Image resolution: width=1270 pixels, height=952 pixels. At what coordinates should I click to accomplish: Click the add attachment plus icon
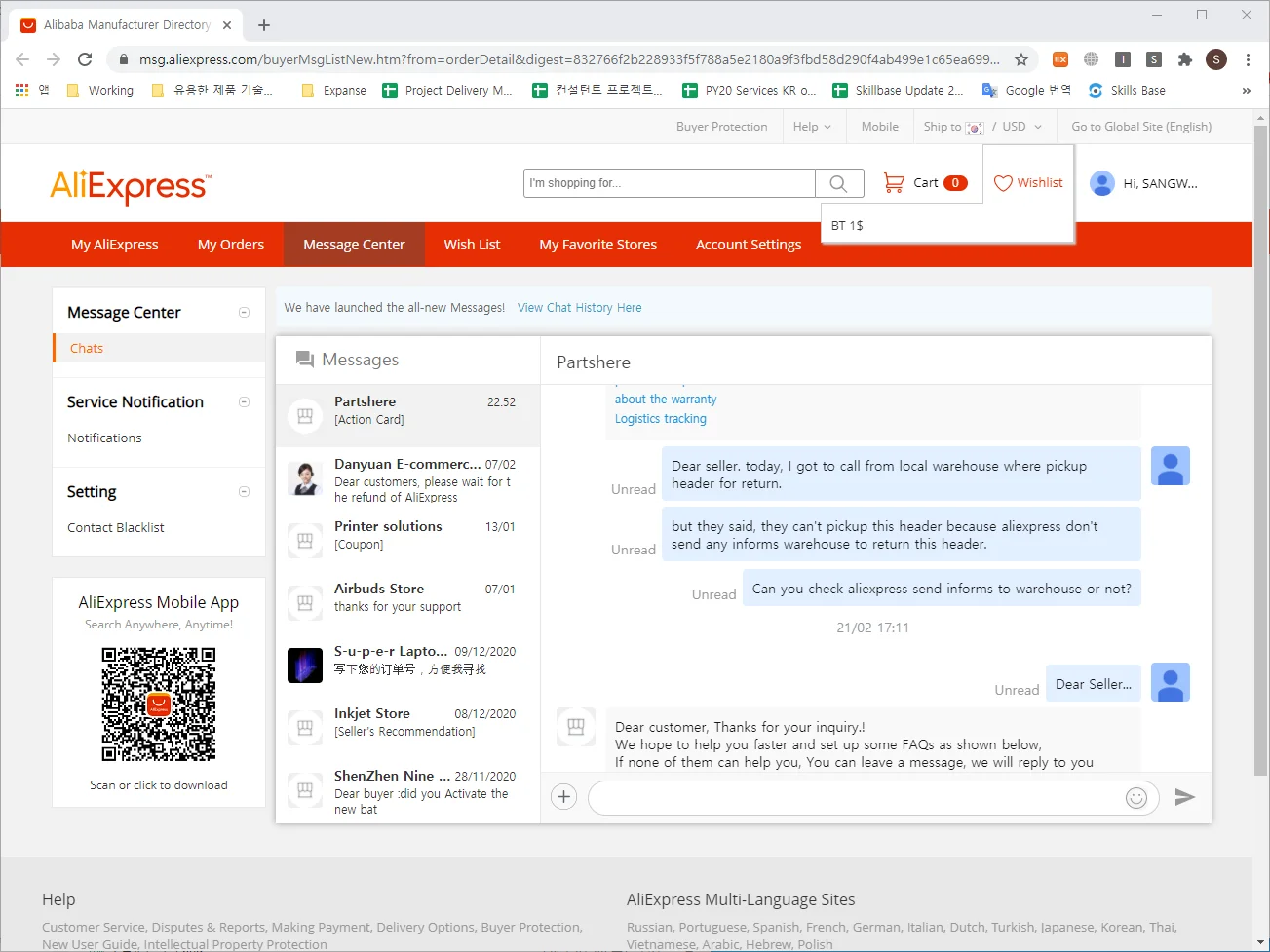[x=563, y=797]
